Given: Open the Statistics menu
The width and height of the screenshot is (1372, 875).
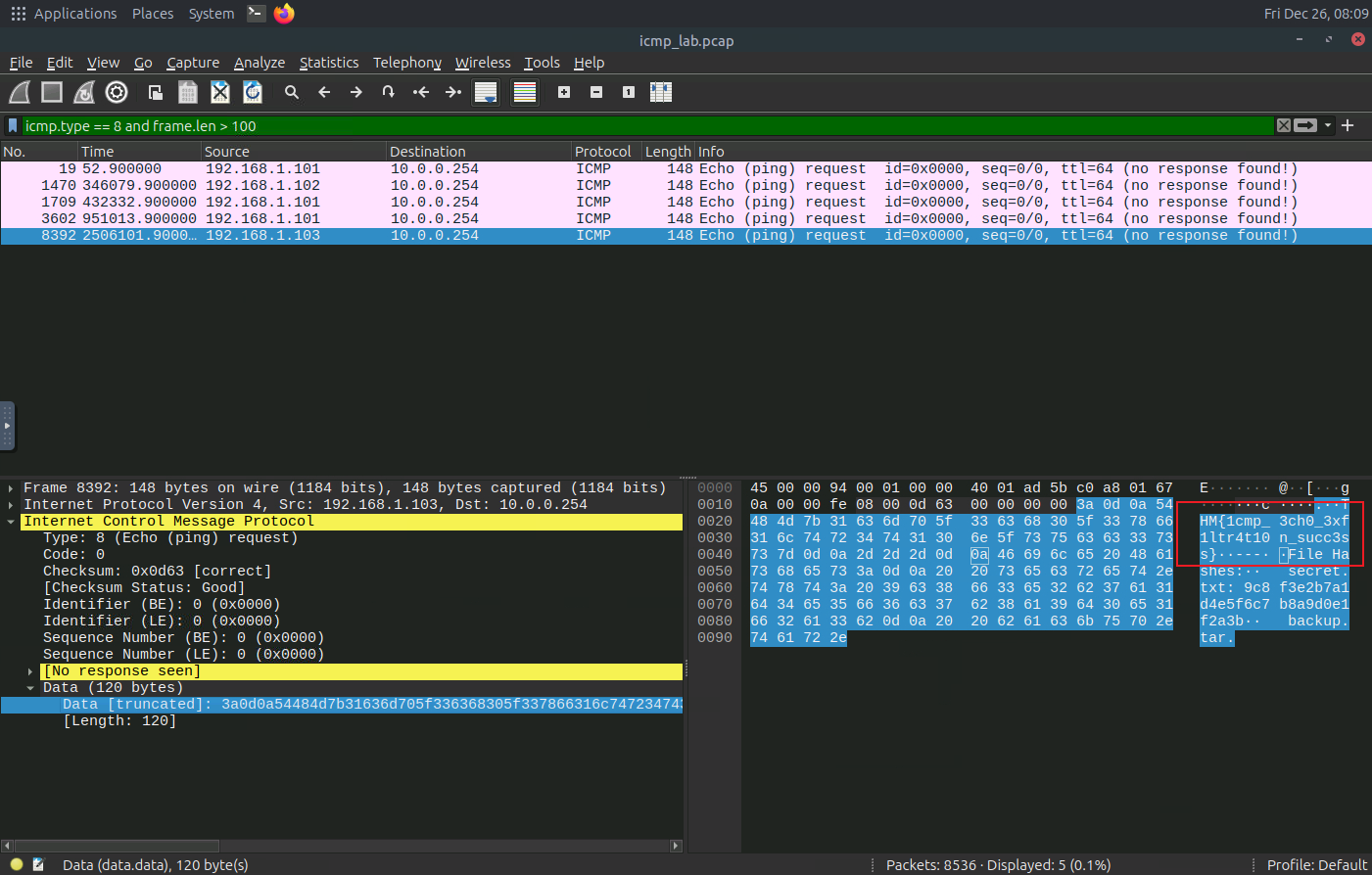Looking at the screenshot, I should click(328, 63).
